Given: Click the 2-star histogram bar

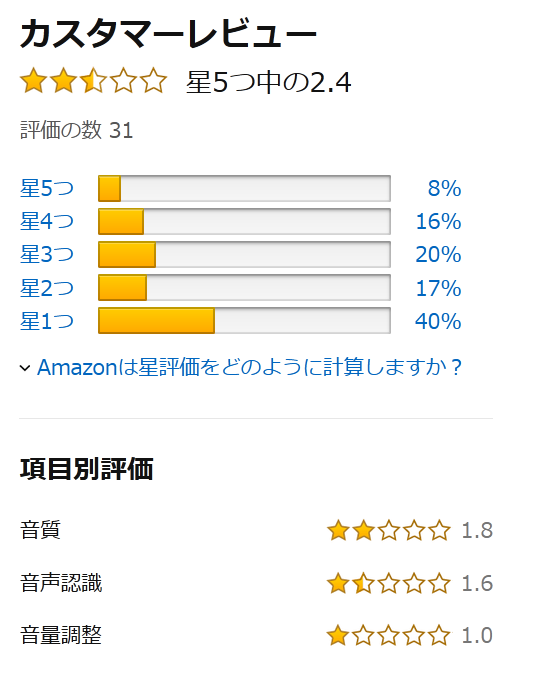Looking at the screenshot, I should click(x=244, y=288).
